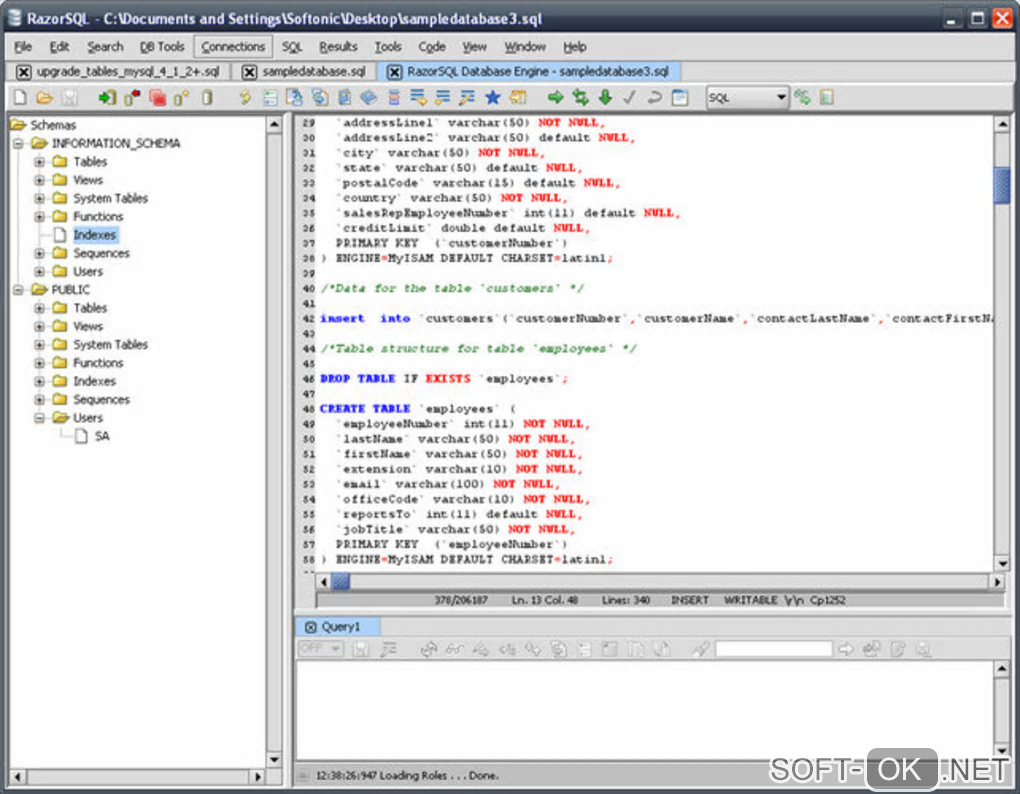Expand the Sequences folder under PUBLIC
1020x794 pixels.
[40, 400]
